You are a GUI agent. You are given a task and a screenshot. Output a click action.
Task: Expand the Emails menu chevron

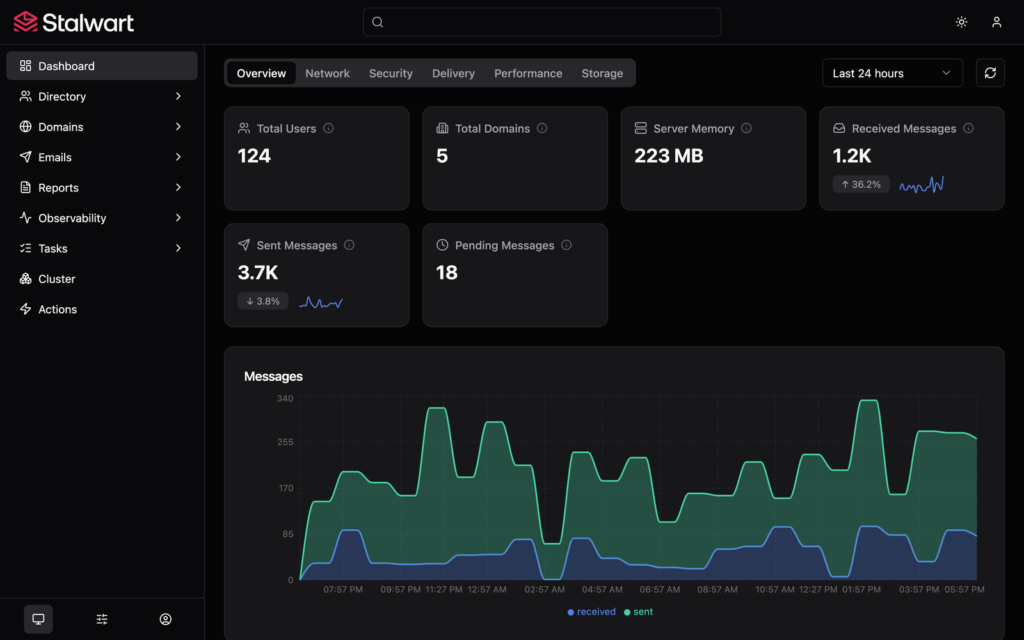point(178,157)
